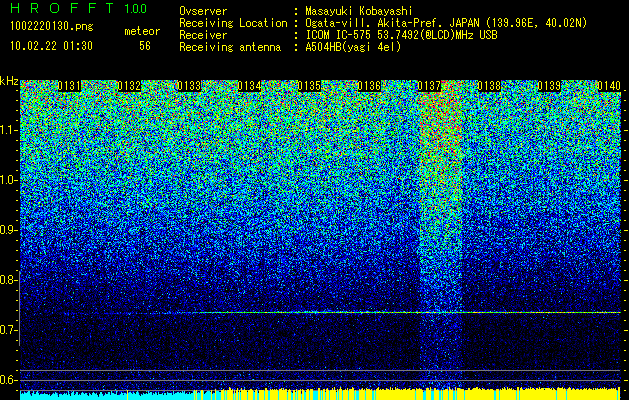Click the 0140 time marker
Screen dimensions: 629x400
(x=609, y=86)
